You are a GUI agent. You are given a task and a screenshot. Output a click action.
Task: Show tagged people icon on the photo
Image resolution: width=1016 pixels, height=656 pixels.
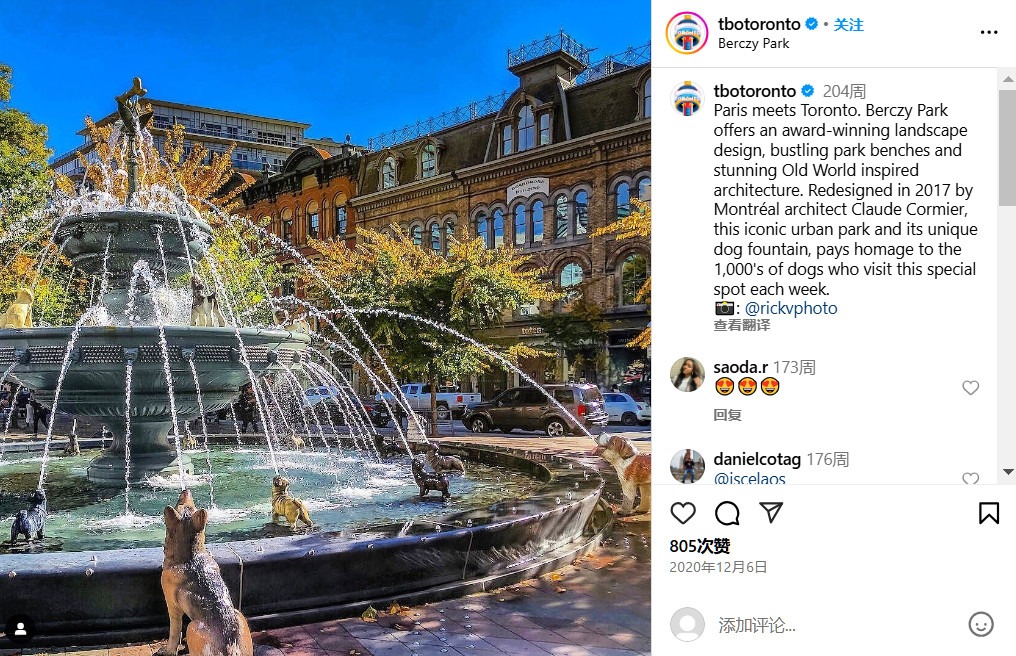point(20,629)
